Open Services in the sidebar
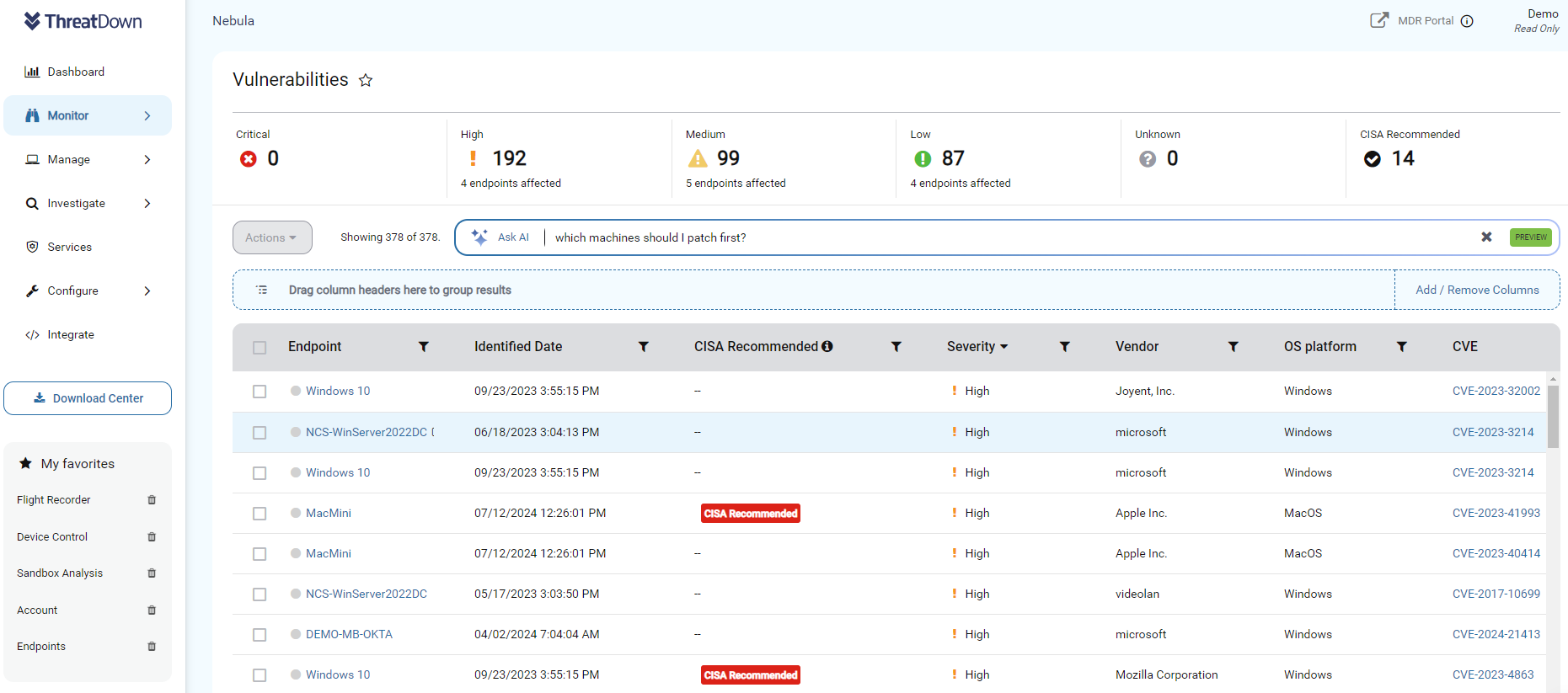Viewport: 1568px width, 693px height. 69,247
